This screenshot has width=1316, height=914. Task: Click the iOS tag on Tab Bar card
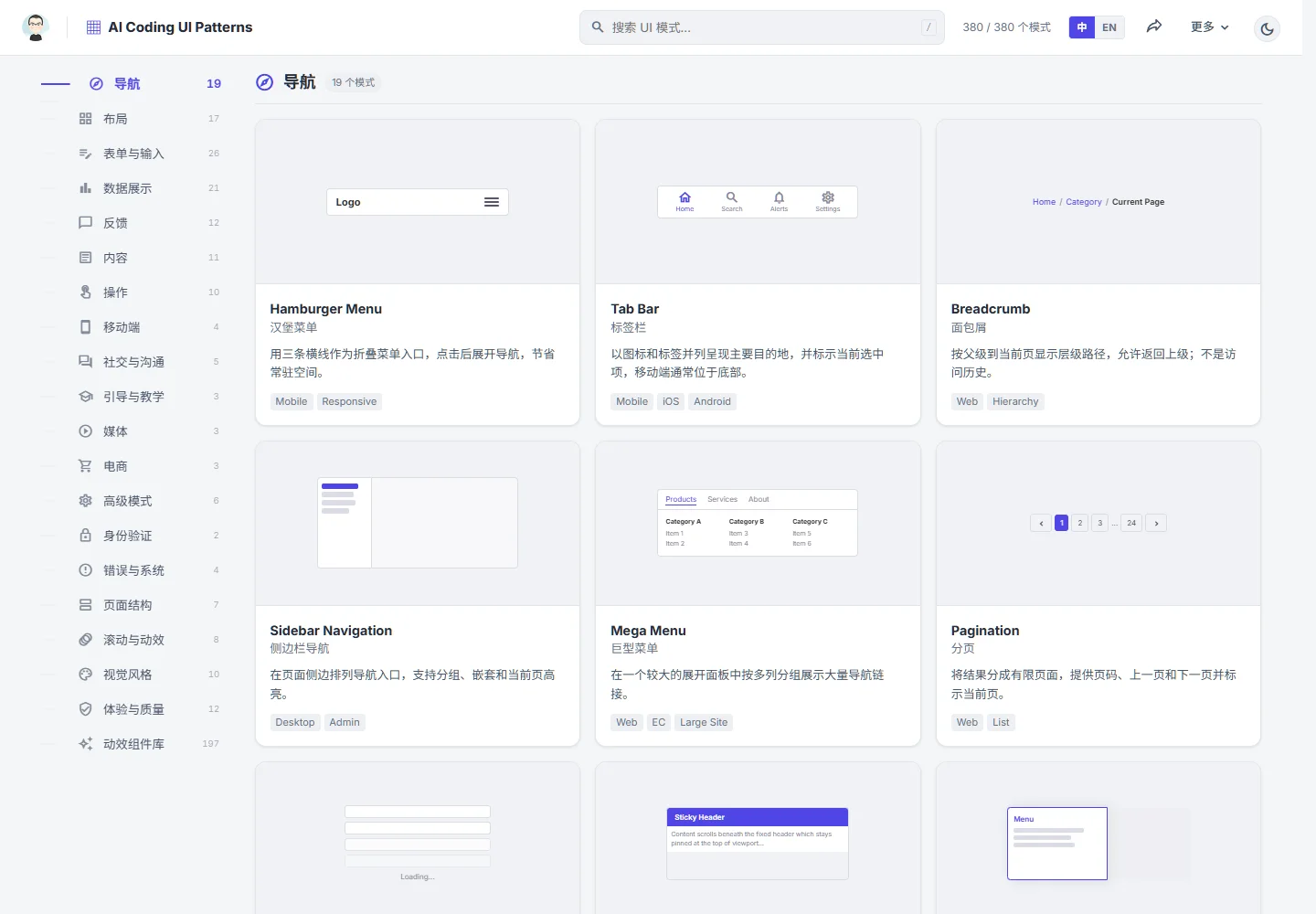click(x=671, y=401)
